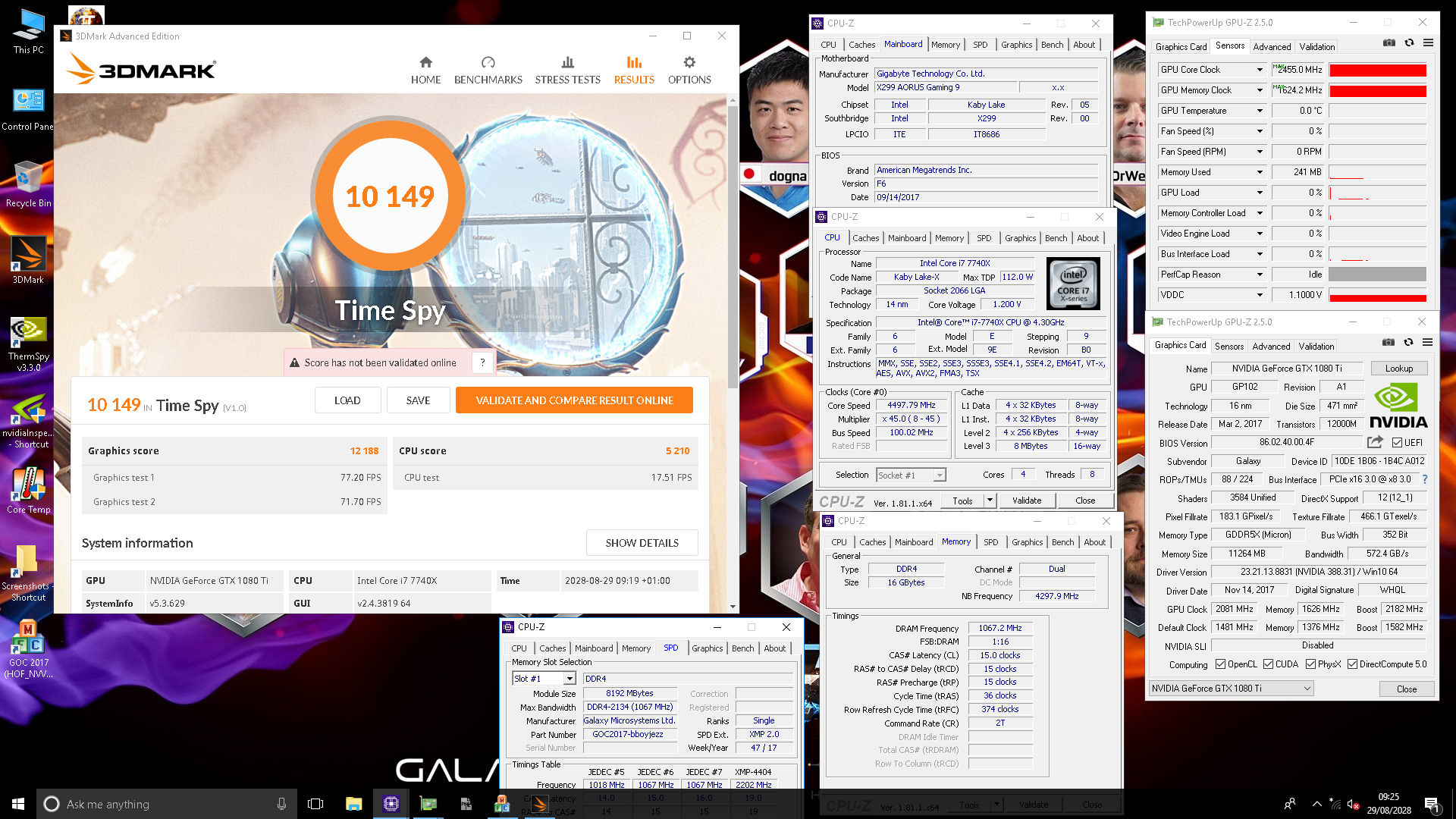Click refresh icon in GPU-Z Graphics Card window
The width and height of the screenshot is (1456, 819).
[x=1408, y=343]
